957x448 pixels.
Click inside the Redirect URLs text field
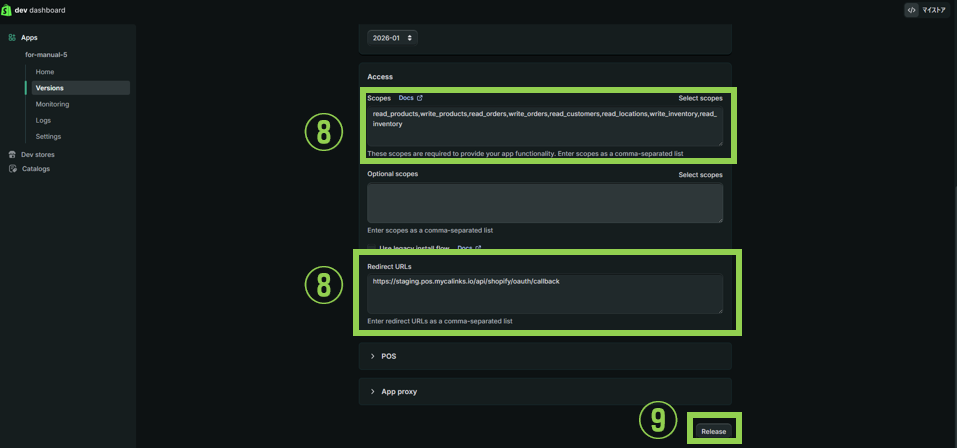545,295
